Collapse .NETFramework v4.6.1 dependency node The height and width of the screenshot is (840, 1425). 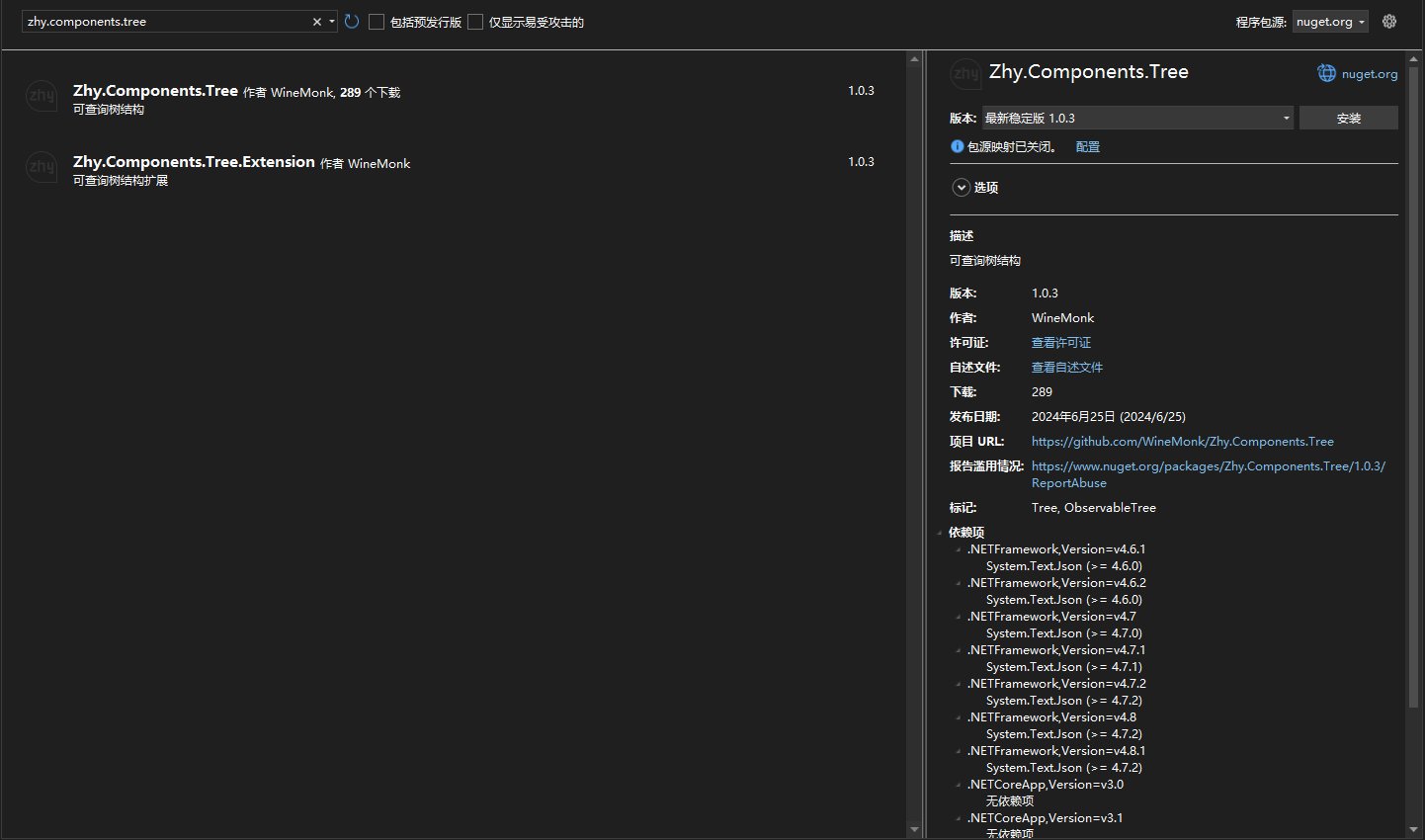click(x=958, y=549)
